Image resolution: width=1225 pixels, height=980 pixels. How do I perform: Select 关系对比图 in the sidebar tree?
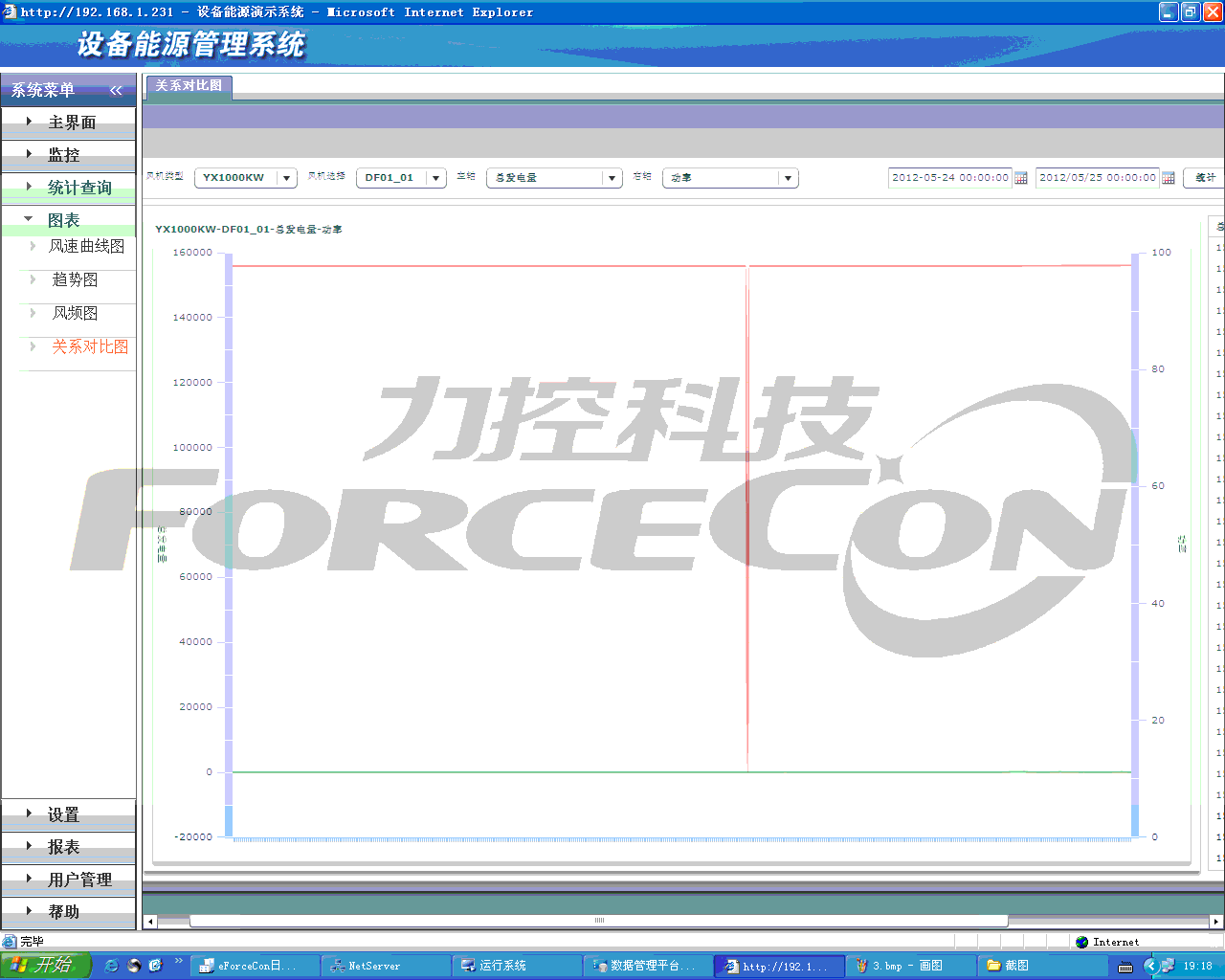tap(90, 346)
